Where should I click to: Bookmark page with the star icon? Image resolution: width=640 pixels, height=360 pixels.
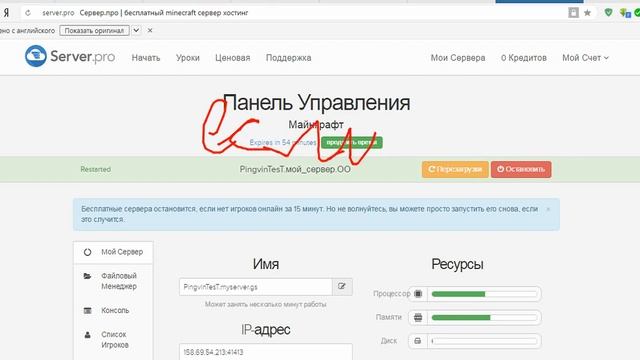pos(587,13)
